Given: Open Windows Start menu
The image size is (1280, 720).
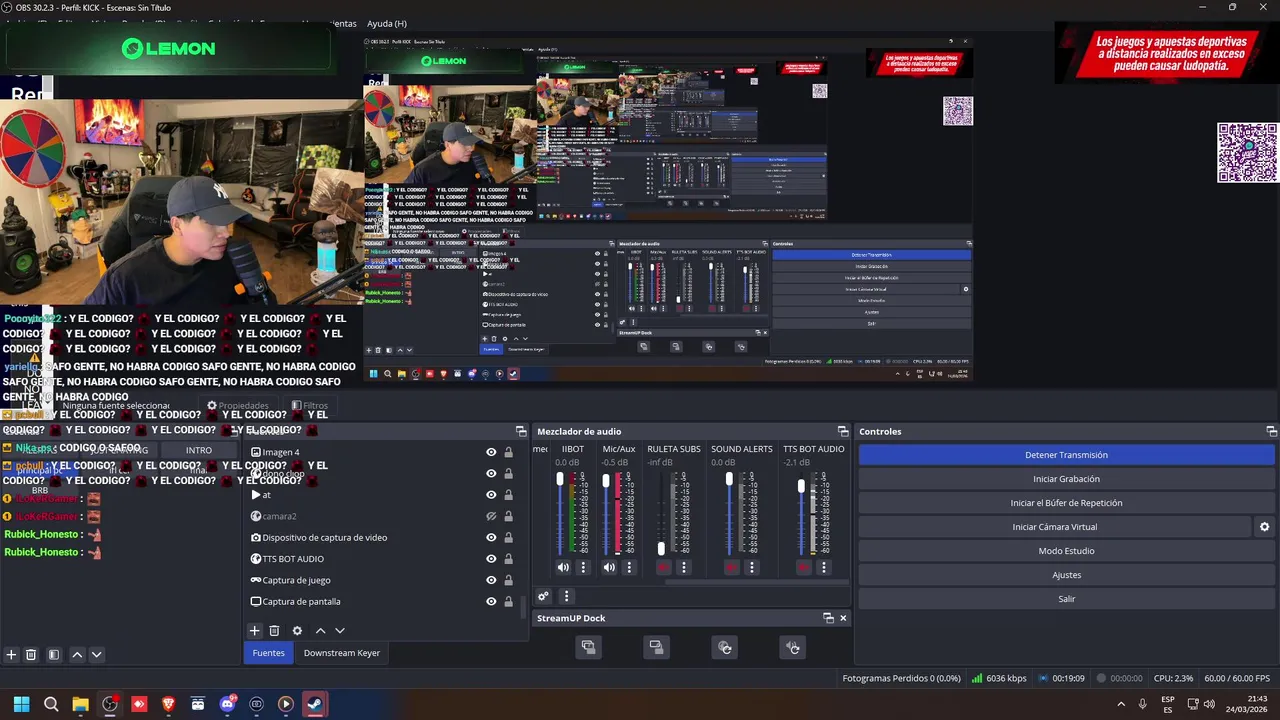Looking at the screenshot, I should pos(21,704).
